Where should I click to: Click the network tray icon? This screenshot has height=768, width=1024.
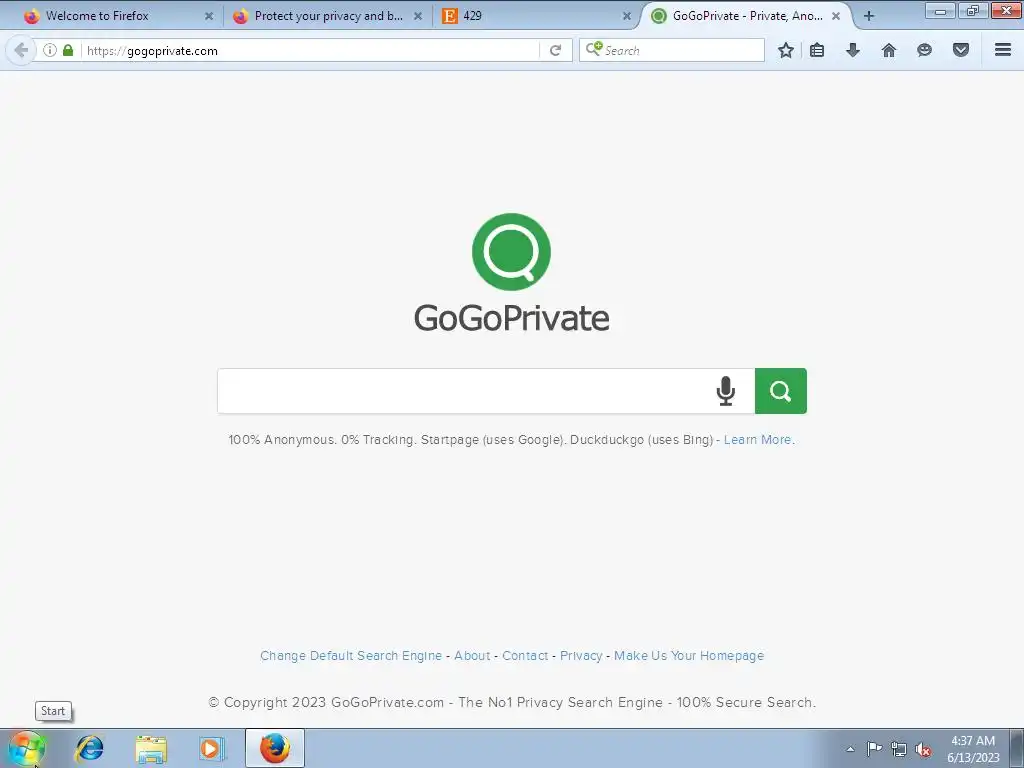[899, 749]
